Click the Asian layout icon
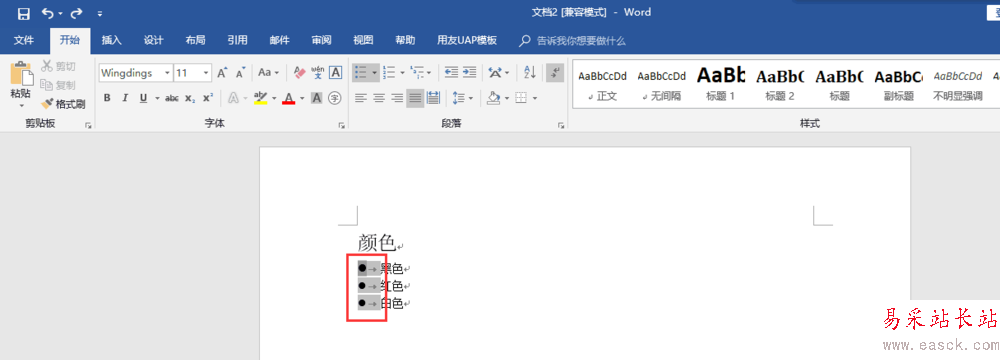The image size is (1000, 360). [496, 73]
